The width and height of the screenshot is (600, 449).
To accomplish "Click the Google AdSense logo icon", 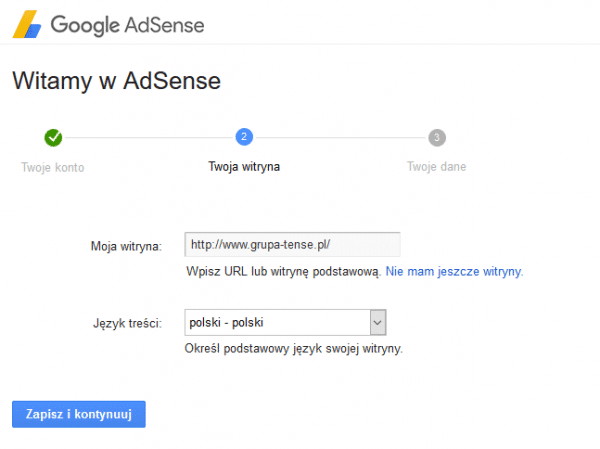I will [x=27, y=24].
